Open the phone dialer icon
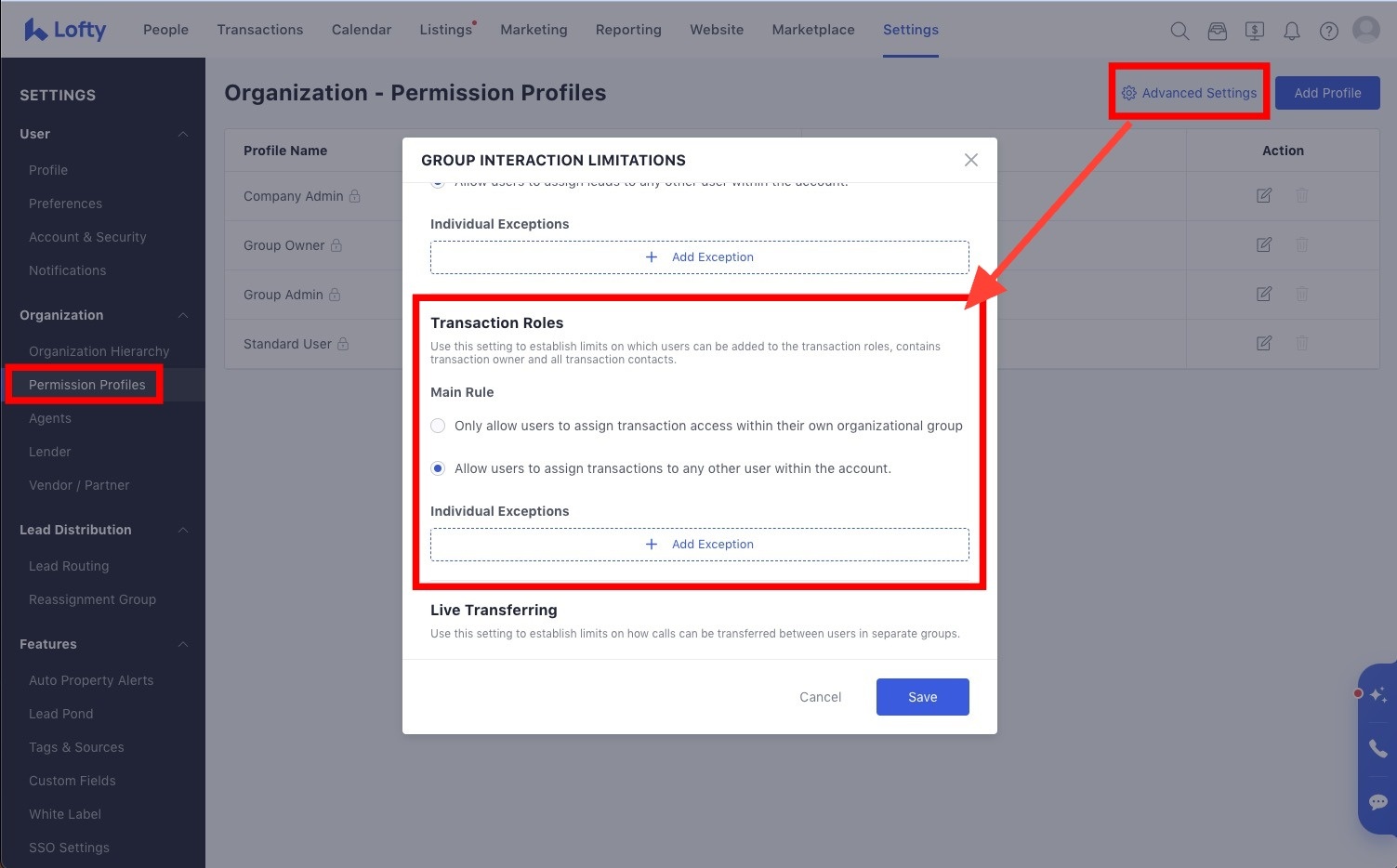This screenshot has width=1397, height=868. click(1377, 747)
